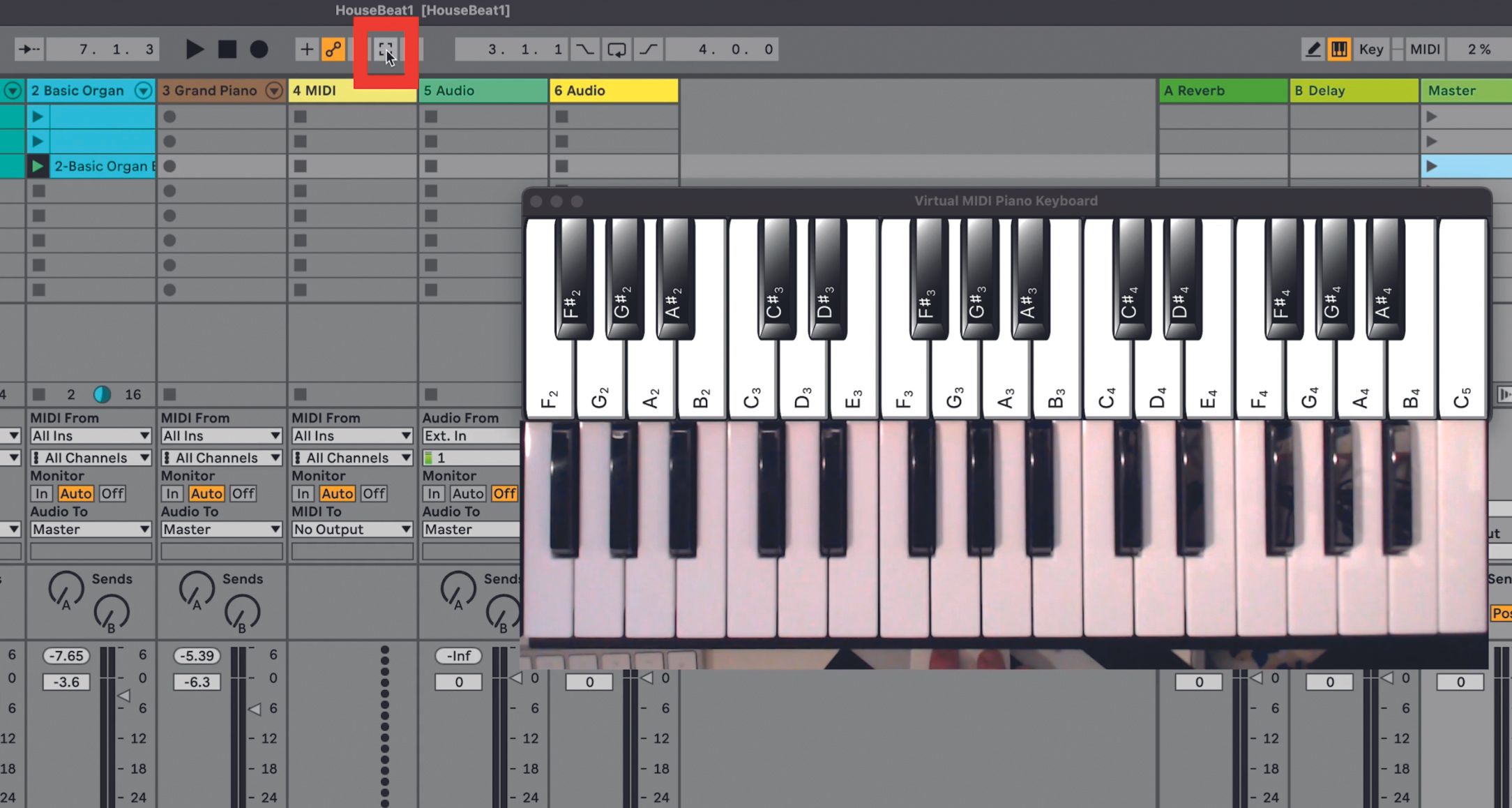
Task: Adjust Send A knob on Basic Organ track
Action: tap(66, 589)
